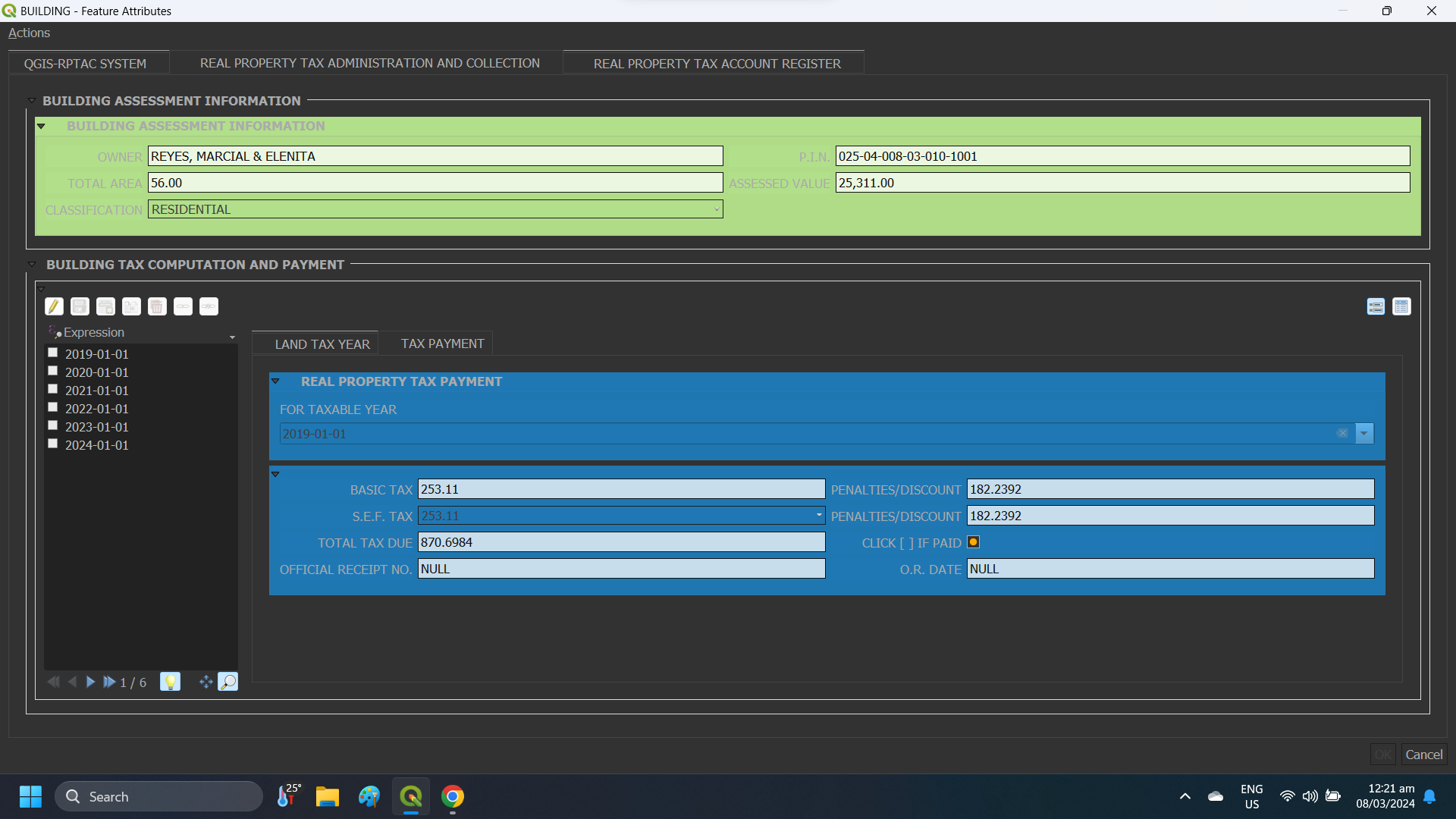Open the Actions menu
The image size is (1456, 819).
(x=29, y=33)
